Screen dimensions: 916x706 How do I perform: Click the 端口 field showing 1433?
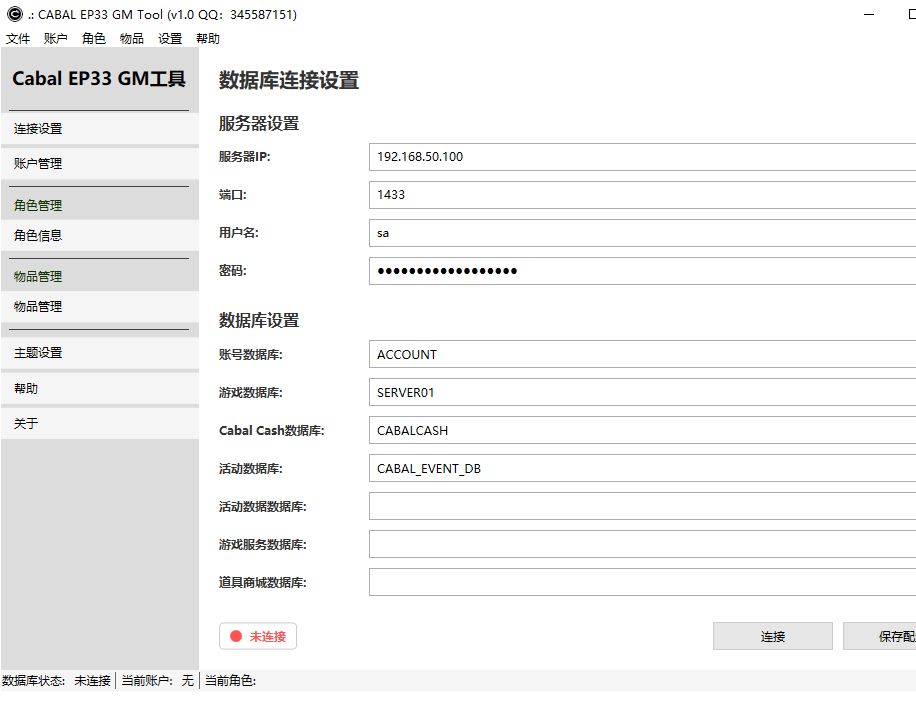pyautogui.click(x=643, y=194)
